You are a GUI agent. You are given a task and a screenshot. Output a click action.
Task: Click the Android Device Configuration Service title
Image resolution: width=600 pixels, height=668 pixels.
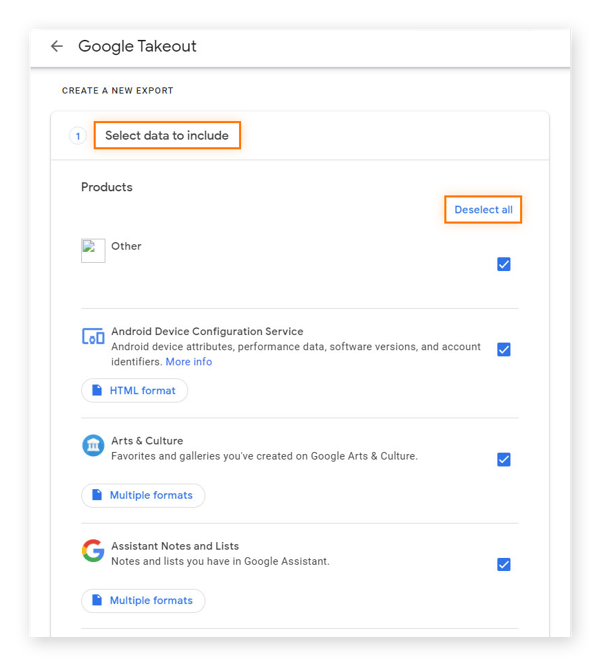[x=207, y=331]
